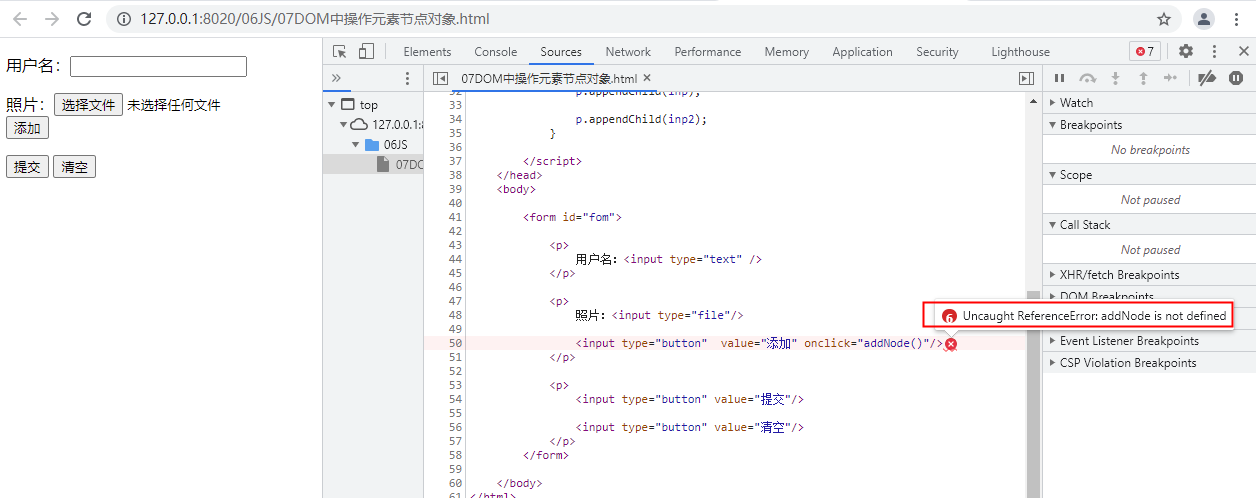Switch to the Console tab

[x=496, y=52]
